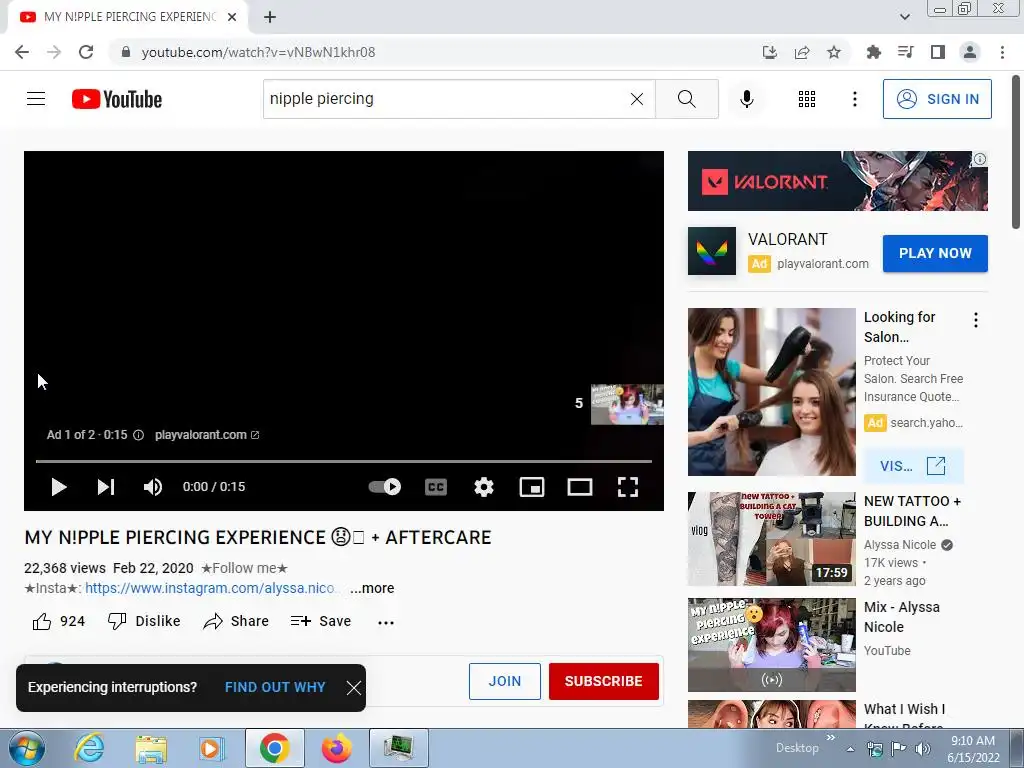
Task: Close the YouTube tab
Action: tap(232, 17)
